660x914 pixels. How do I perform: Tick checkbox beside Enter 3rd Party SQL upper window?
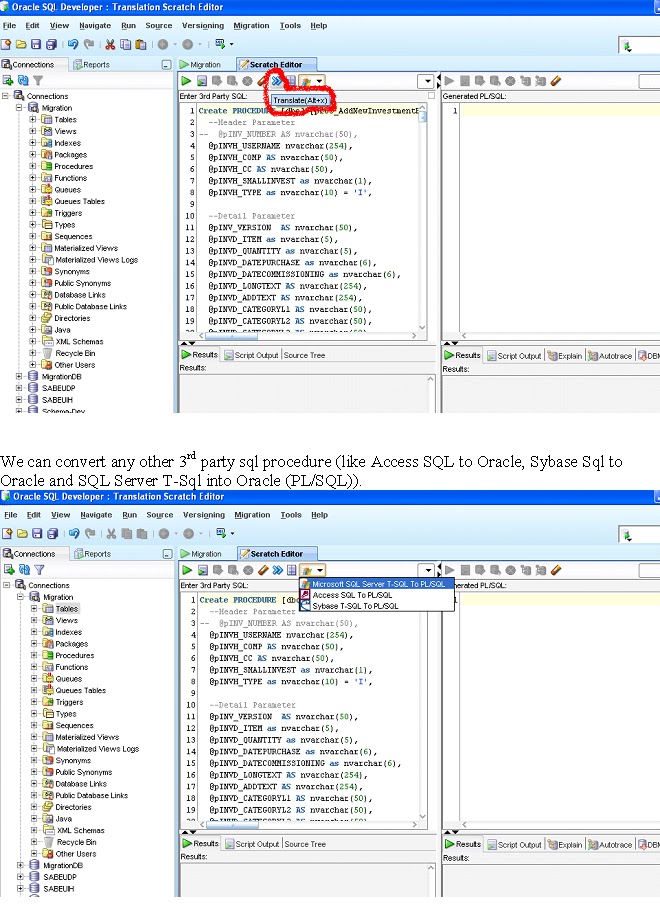(431, 96)
